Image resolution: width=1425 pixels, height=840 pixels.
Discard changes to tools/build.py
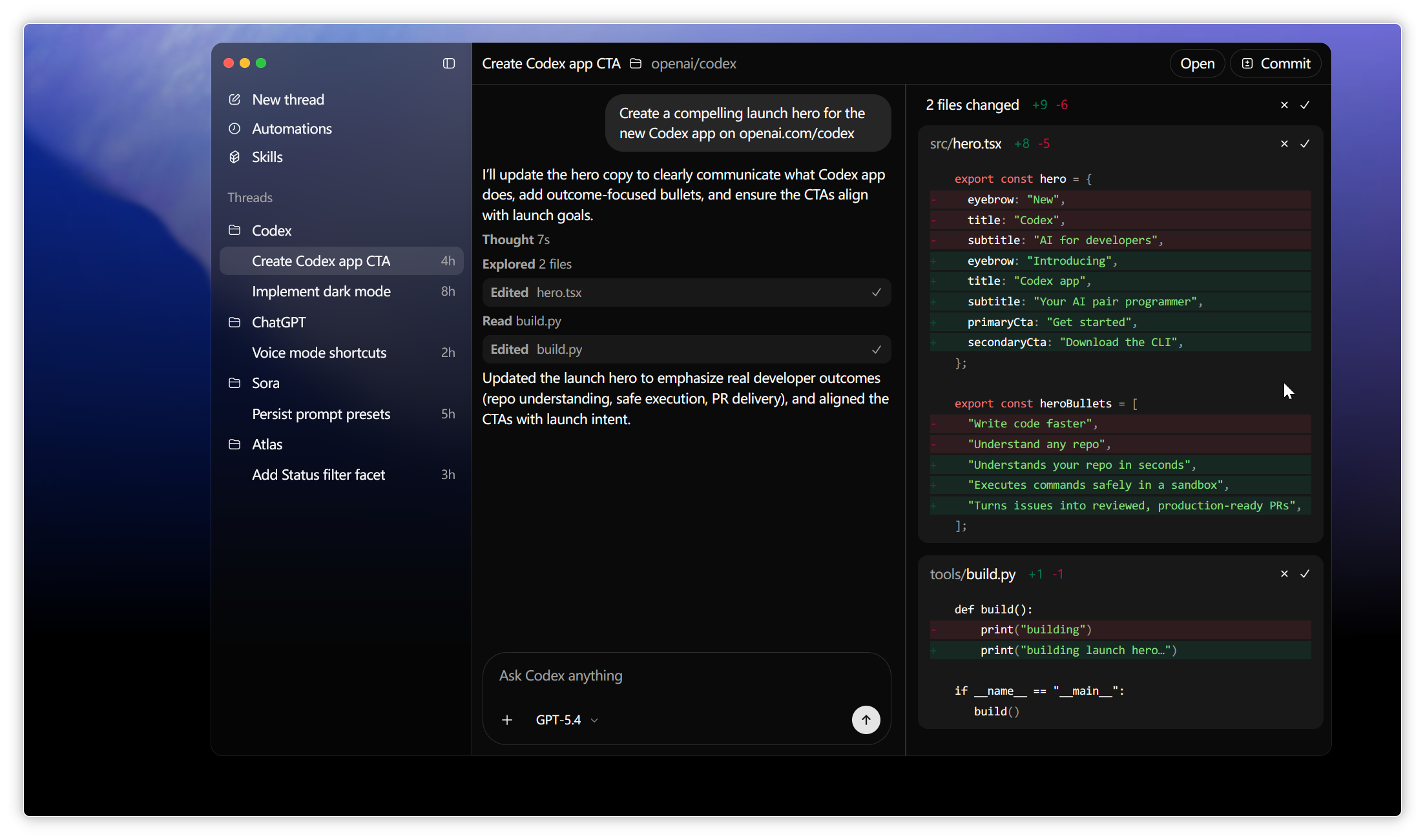1284,573
